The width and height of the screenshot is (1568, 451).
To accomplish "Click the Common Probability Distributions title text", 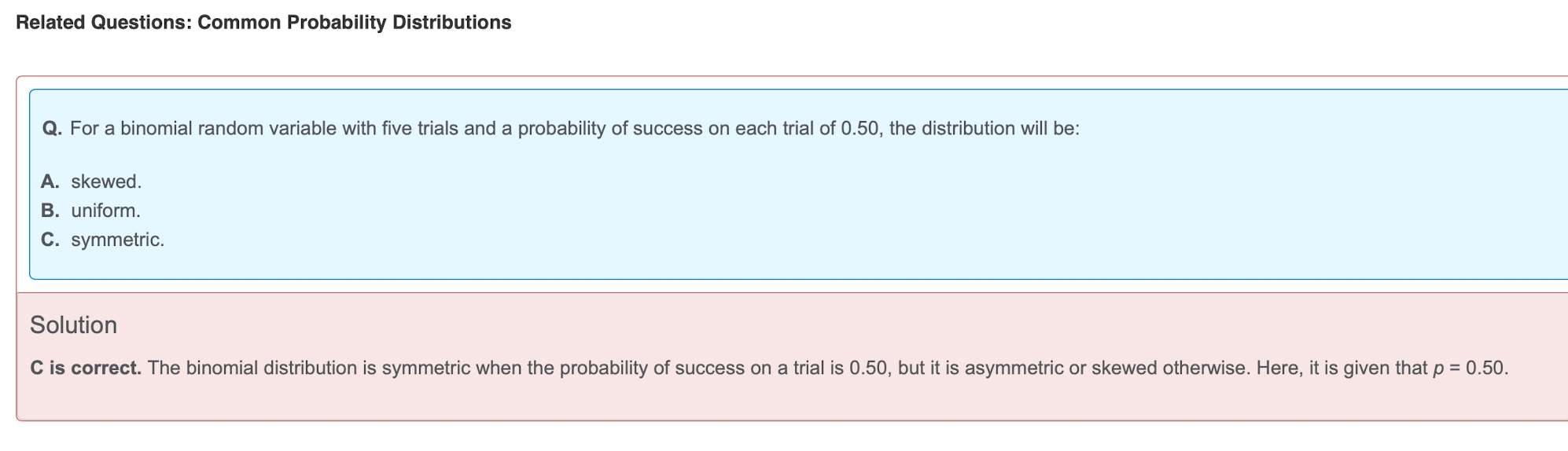I will 355,23.
